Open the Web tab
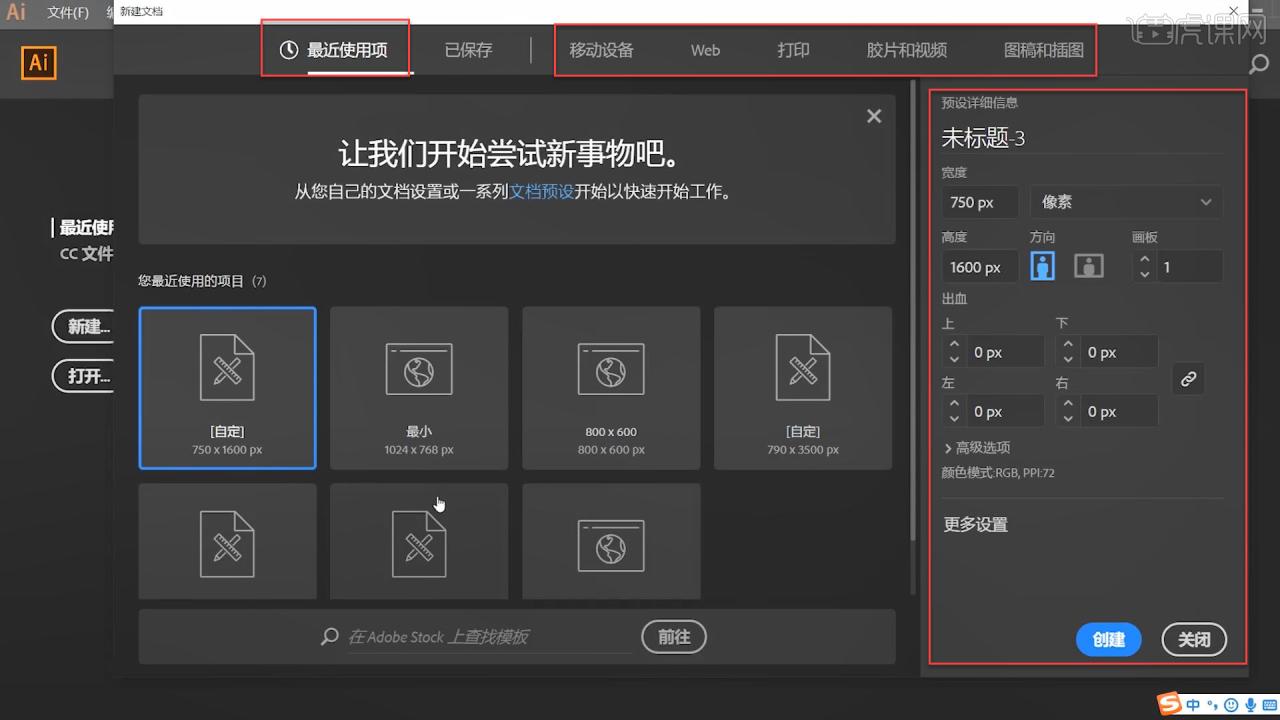 705,50
